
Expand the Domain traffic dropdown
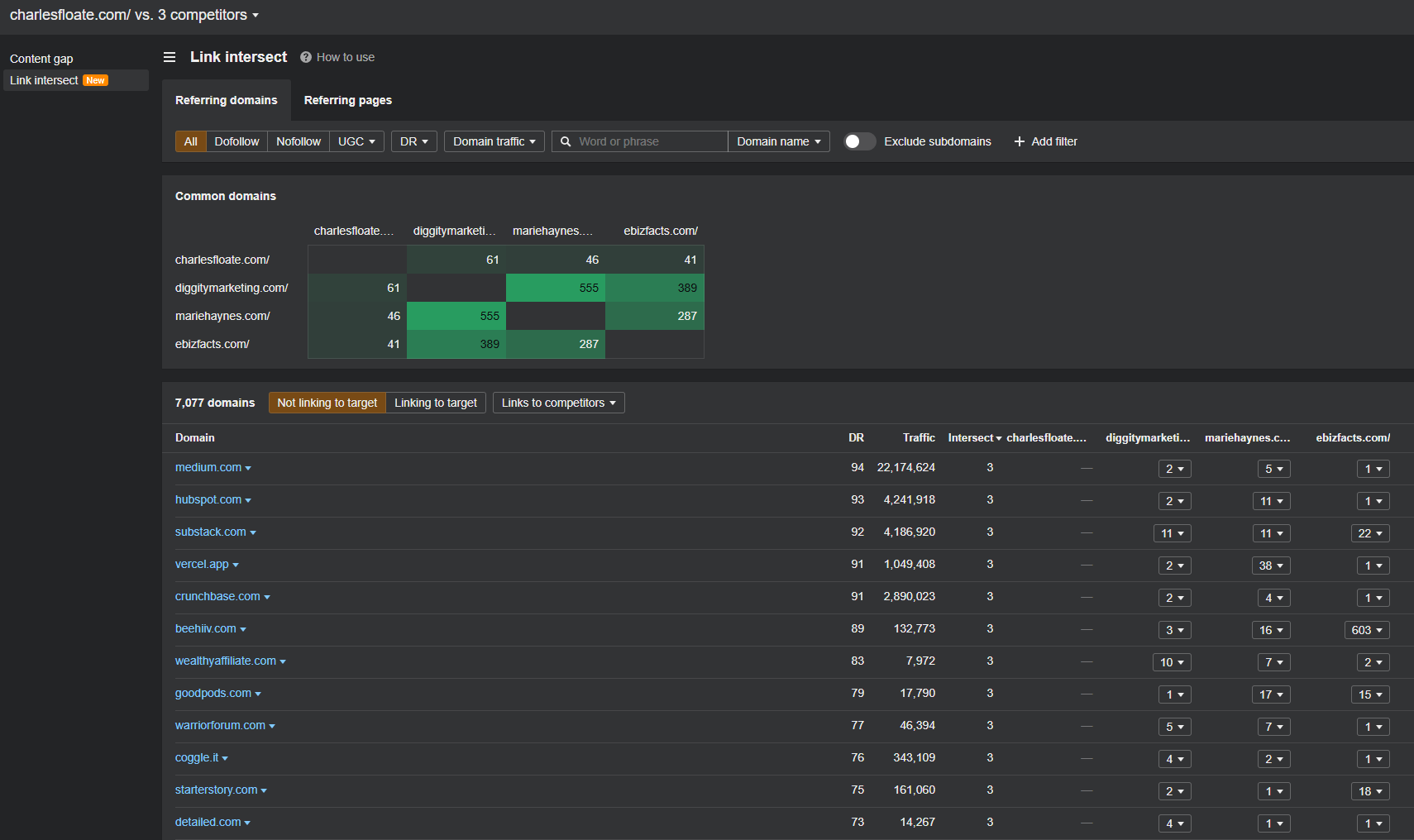[x=494, y=141]
